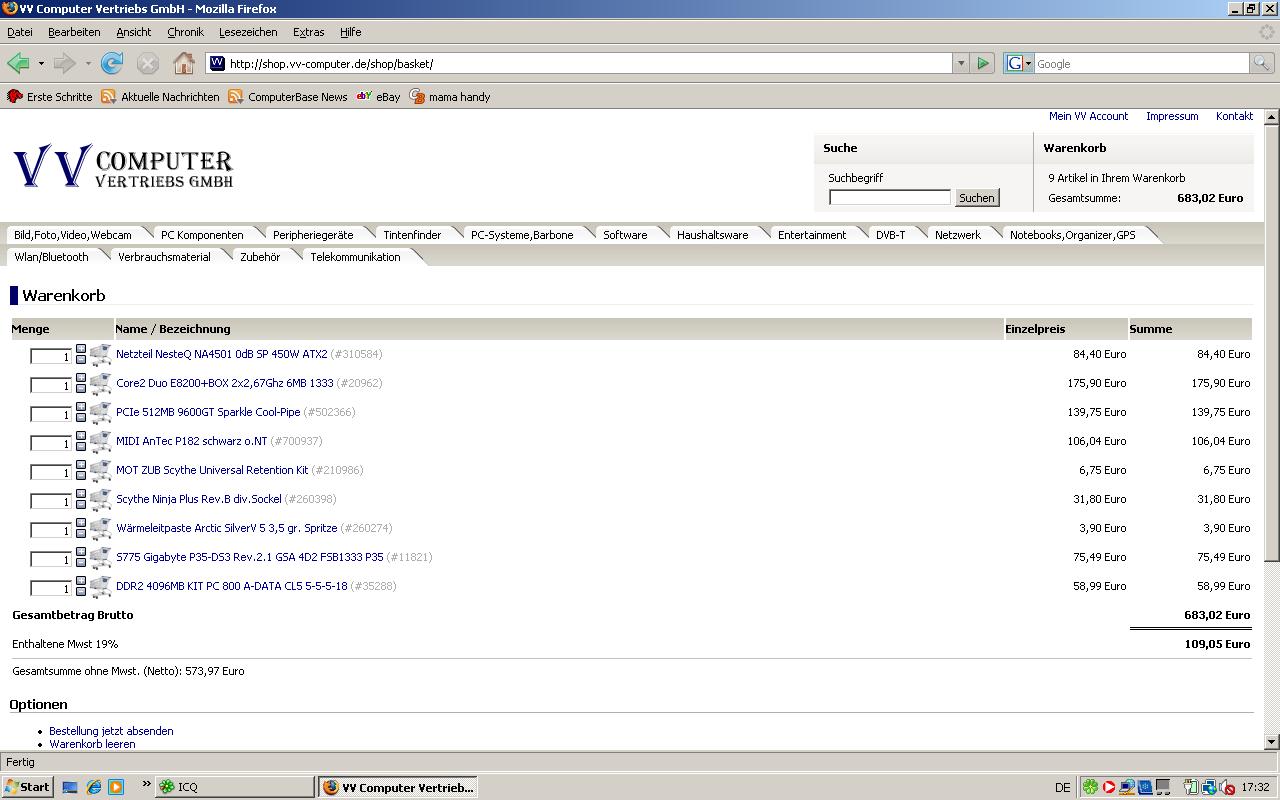Open the Chronik menu
The height and width of the screenshot is (800, 1280).
(185, 32)
